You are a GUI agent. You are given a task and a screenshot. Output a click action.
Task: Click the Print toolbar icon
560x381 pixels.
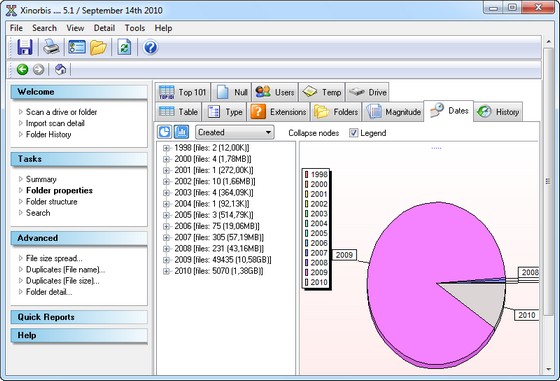point(51,47)
